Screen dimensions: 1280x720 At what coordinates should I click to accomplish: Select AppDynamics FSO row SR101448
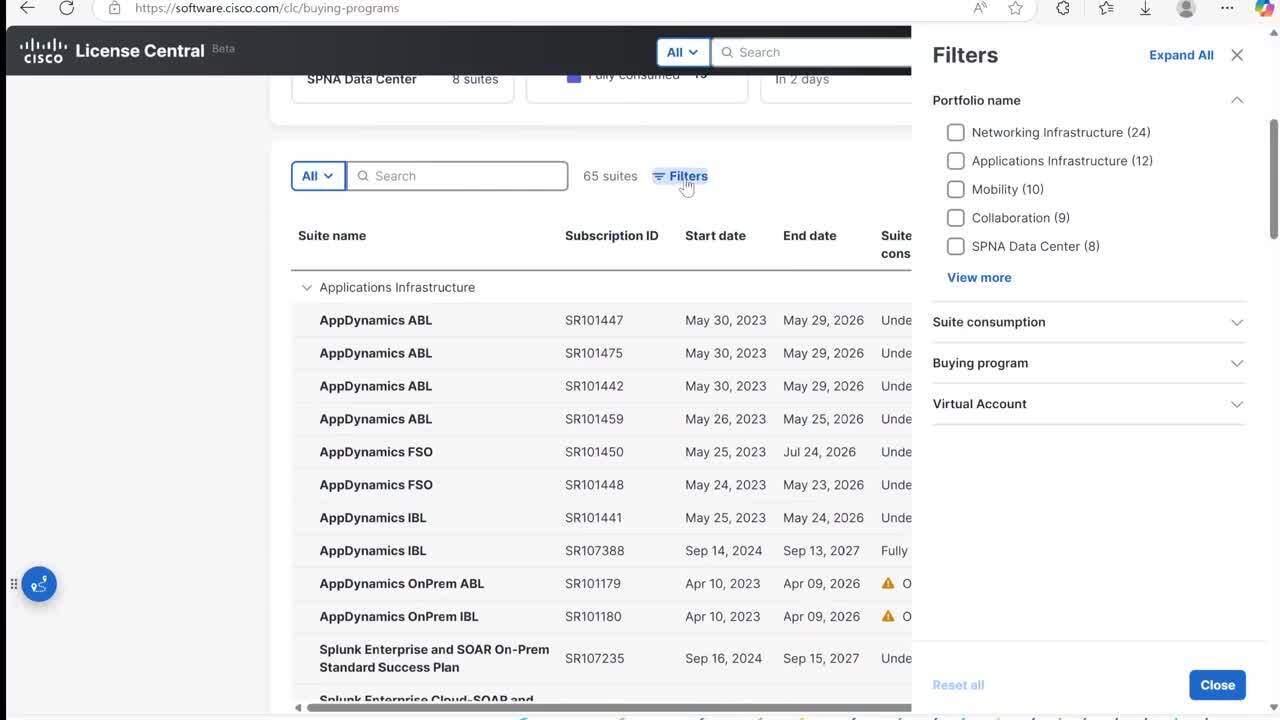(x=601, y=485)
